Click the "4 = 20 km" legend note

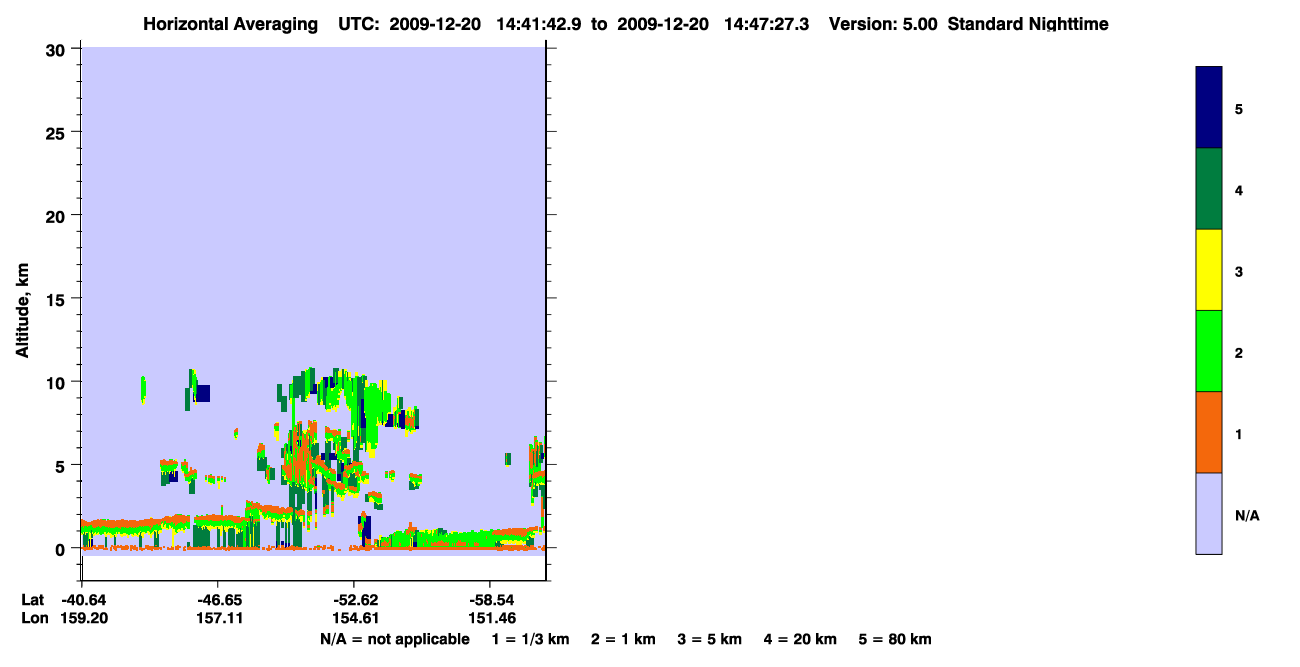tap(800, 639)
